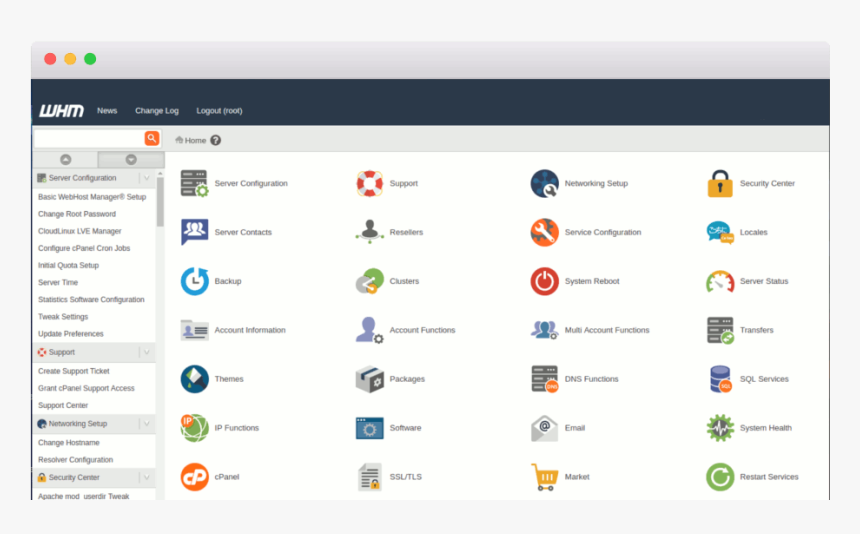Open the Transfers icon
The image size is (860, 534).
[x=720, y=330]
